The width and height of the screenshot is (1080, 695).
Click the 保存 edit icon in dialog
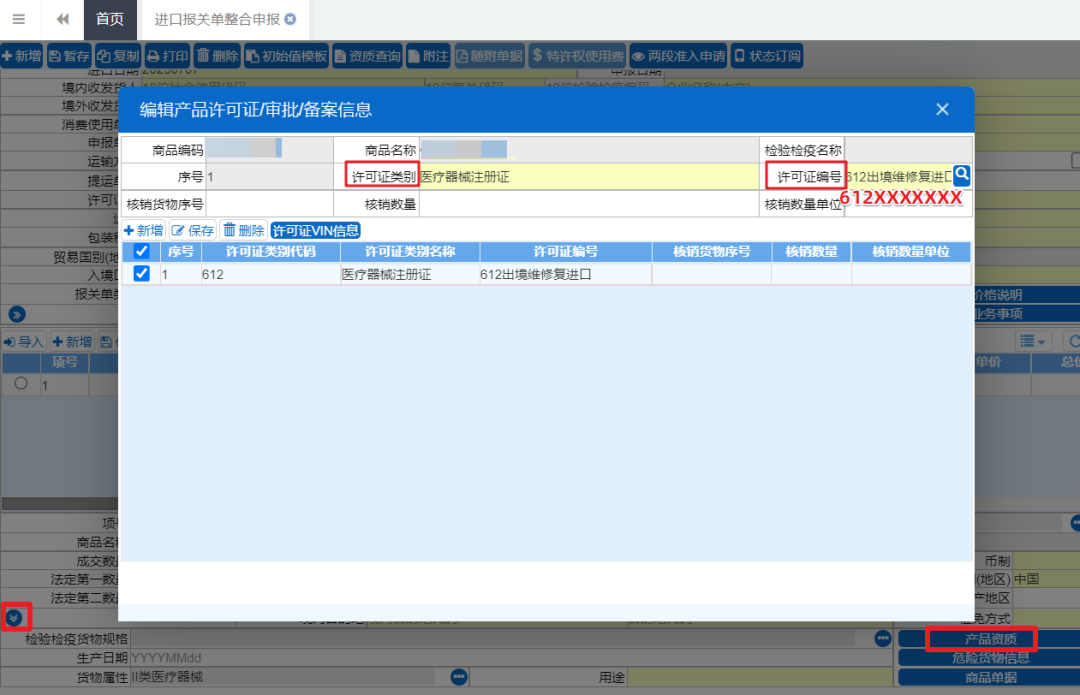178,231
